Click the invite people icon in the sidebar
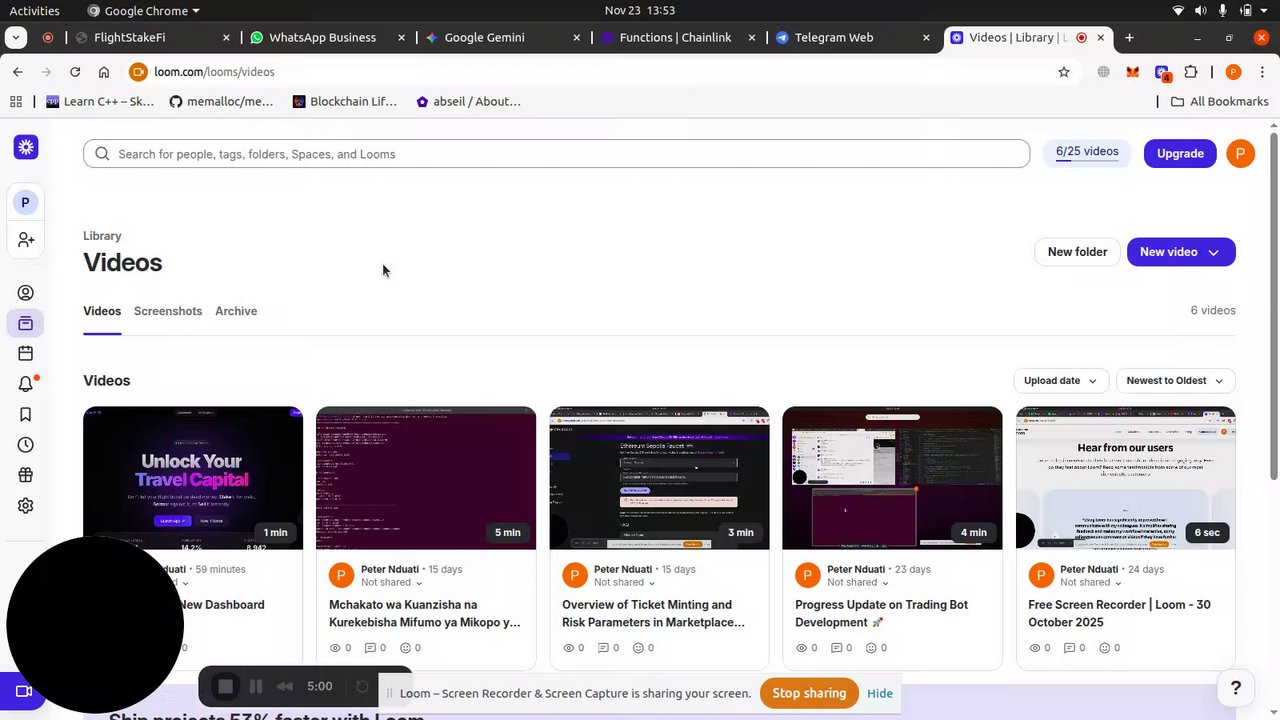The image size is (1280, 720). click(x=26, y=240)
